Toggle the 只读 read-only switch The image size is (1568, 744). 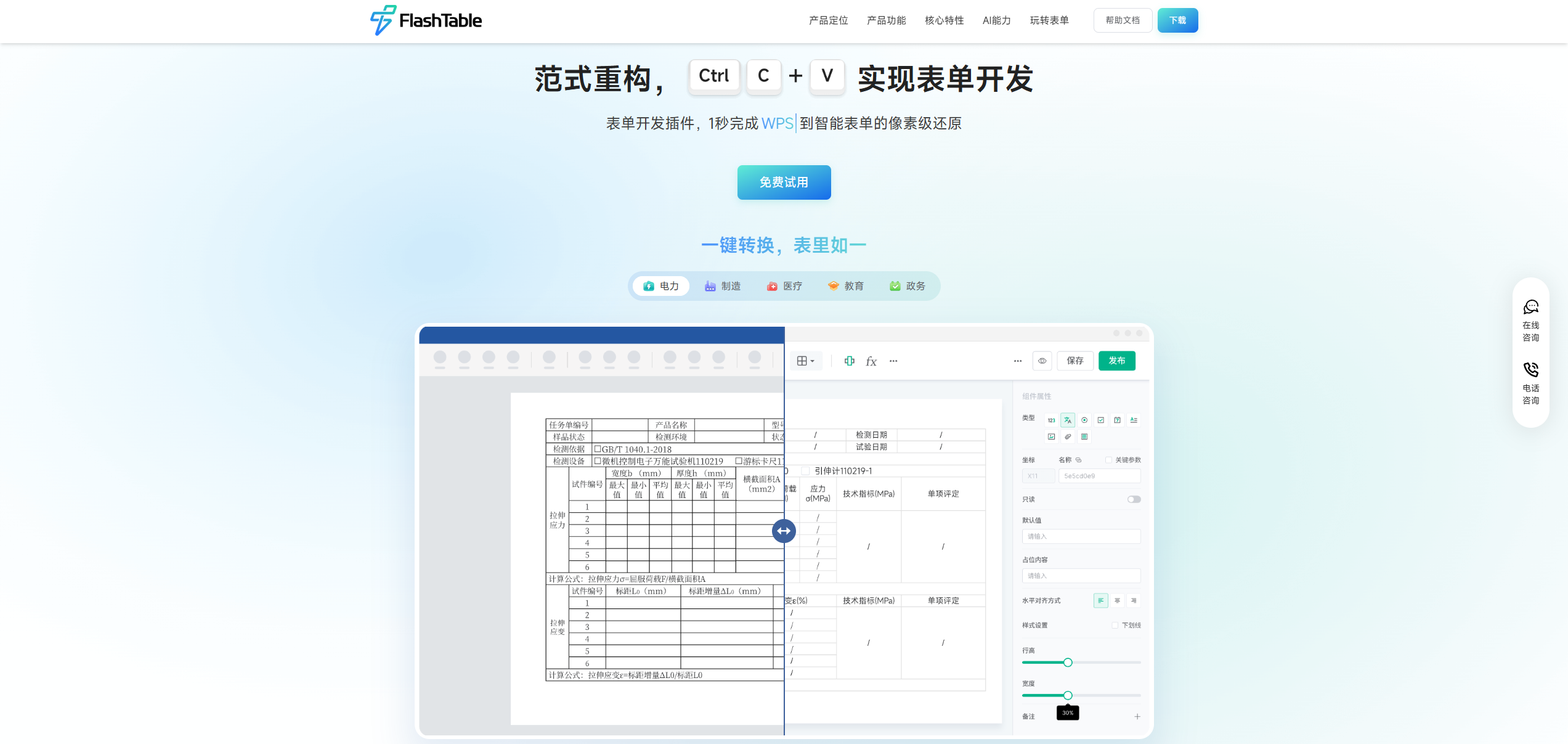1134,499
